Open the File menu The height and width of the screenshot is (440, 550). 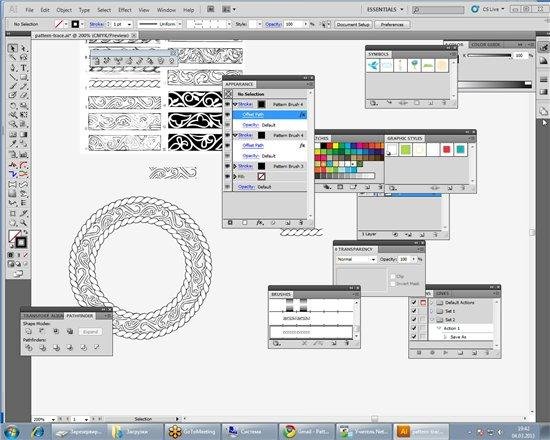click(29, 10)
